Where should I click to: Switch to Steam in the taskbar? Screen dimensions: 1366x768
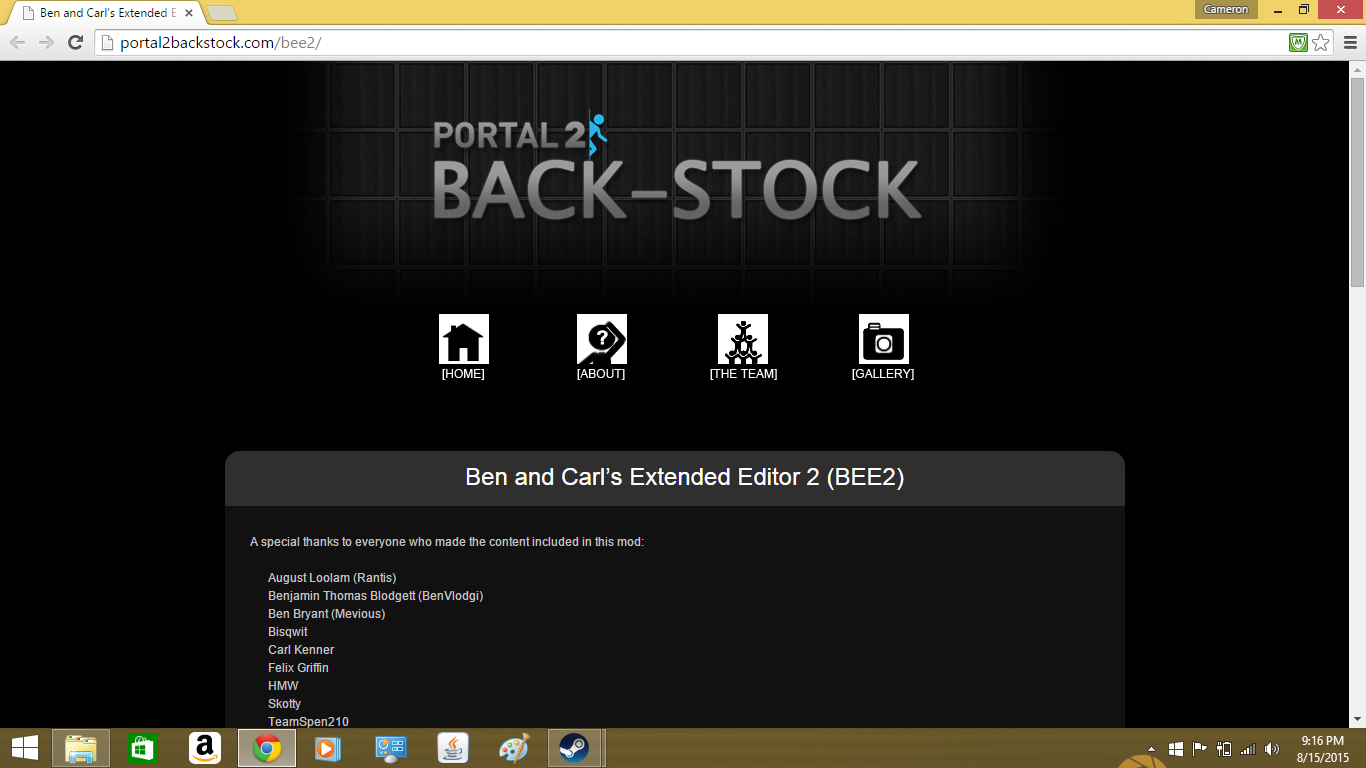coord(574,748)
